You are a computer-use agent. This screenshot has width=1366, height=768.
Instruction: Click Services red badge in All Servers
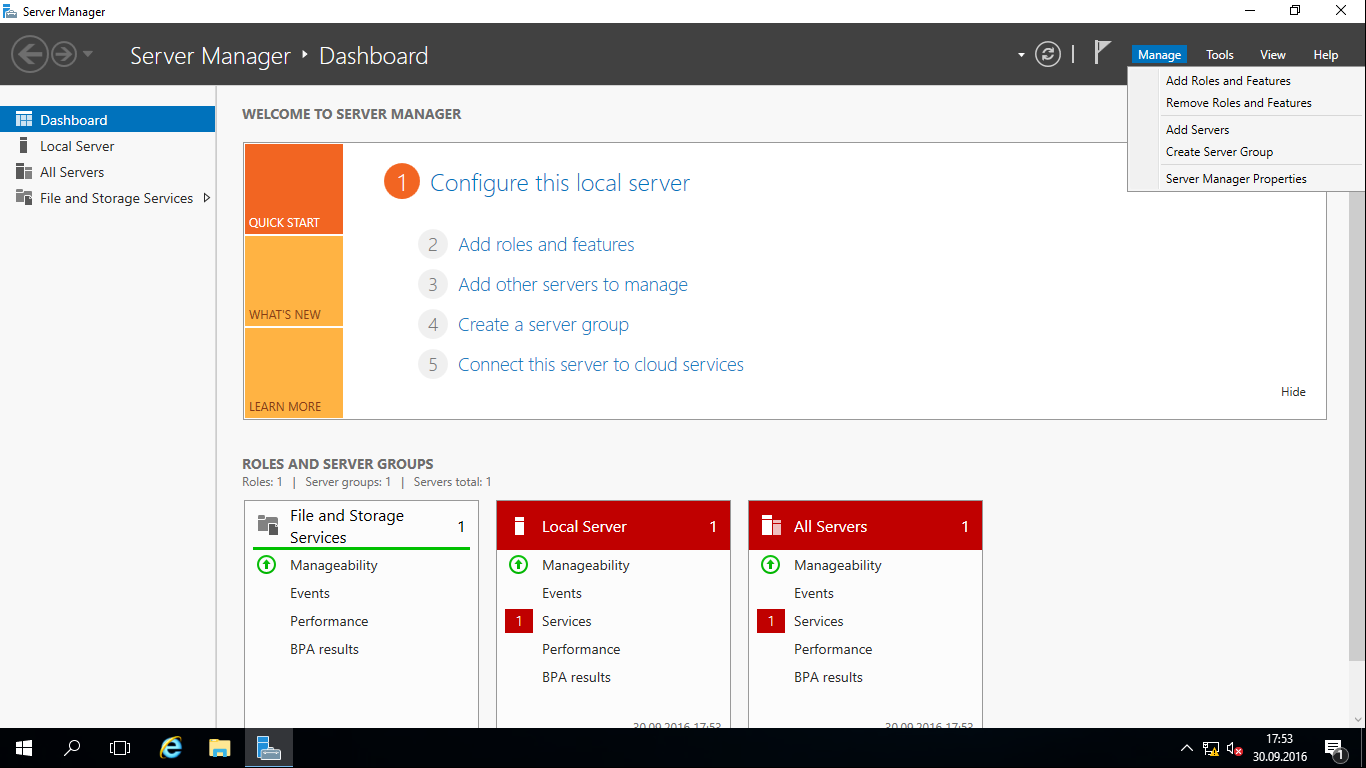pyautogui.click(x=771, y=621)
